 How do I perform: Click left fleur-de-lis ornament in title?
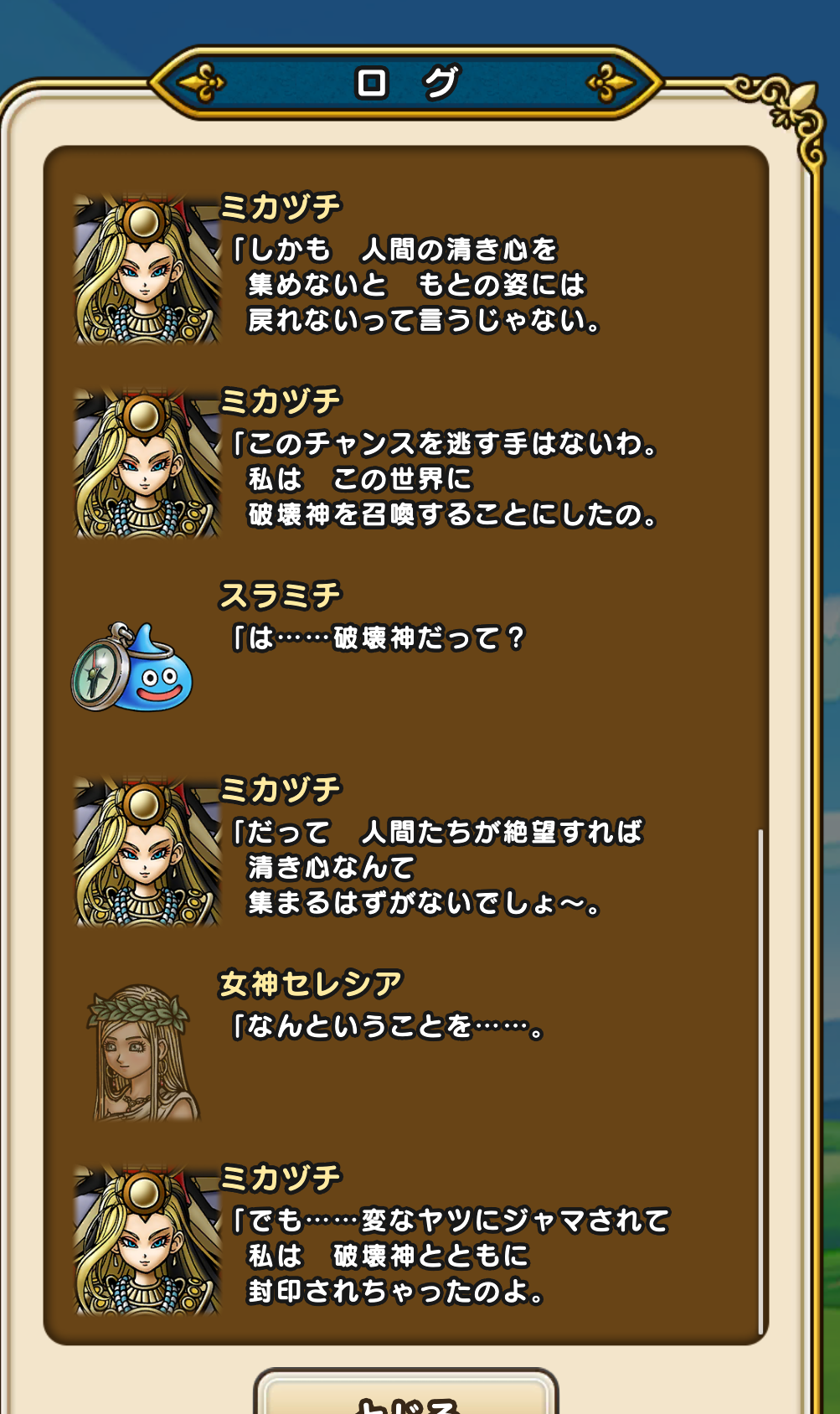pyautogui.click(x=201, y=83)
